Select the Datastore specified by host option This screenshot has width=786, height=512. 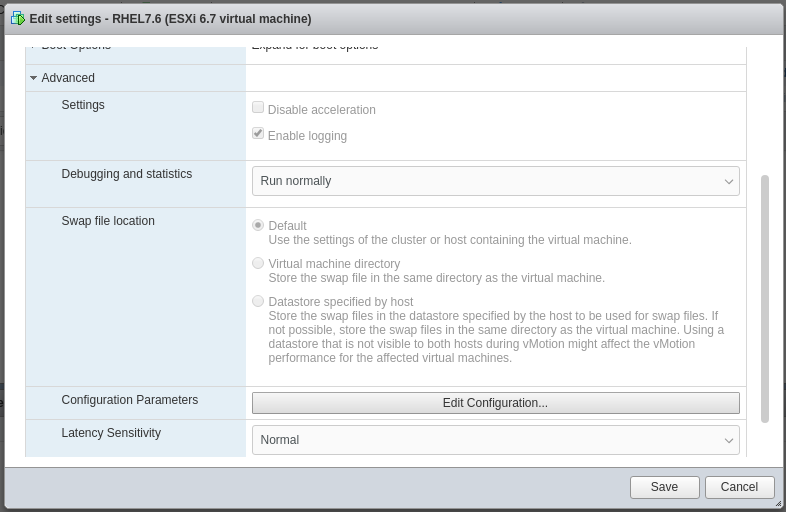(258, 302)
